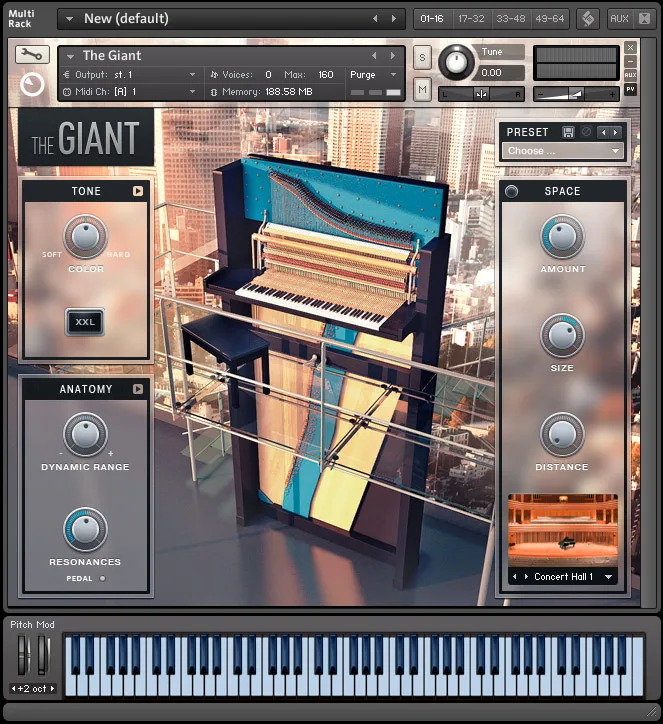
Task: Switch to rack page 01-16
Action: click(432, 18)
